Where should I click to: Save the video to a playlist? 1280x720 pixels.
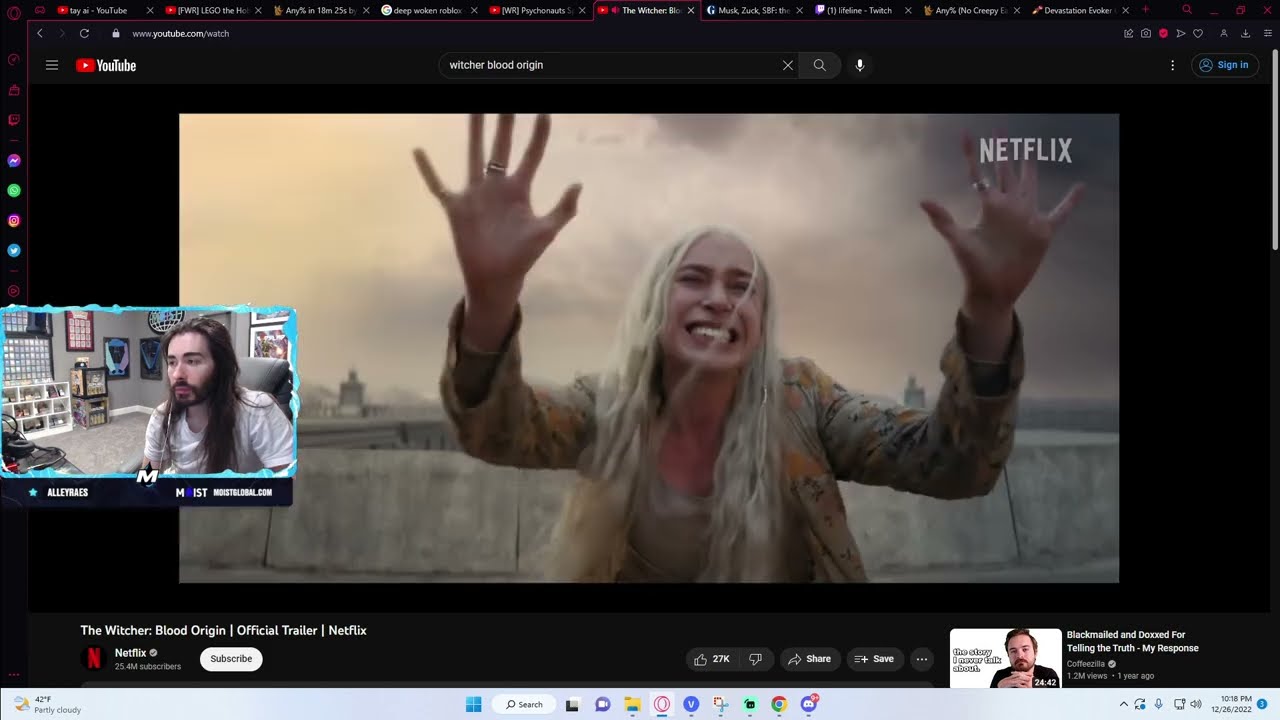(x=875, y=659)
